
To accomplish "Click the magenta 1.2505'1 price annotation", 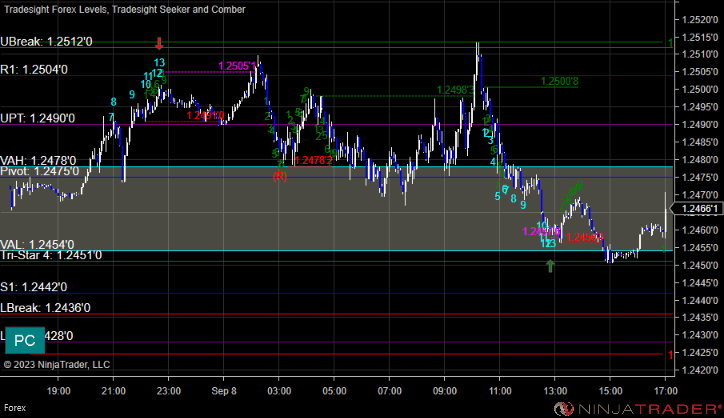I will coord(236,67).
